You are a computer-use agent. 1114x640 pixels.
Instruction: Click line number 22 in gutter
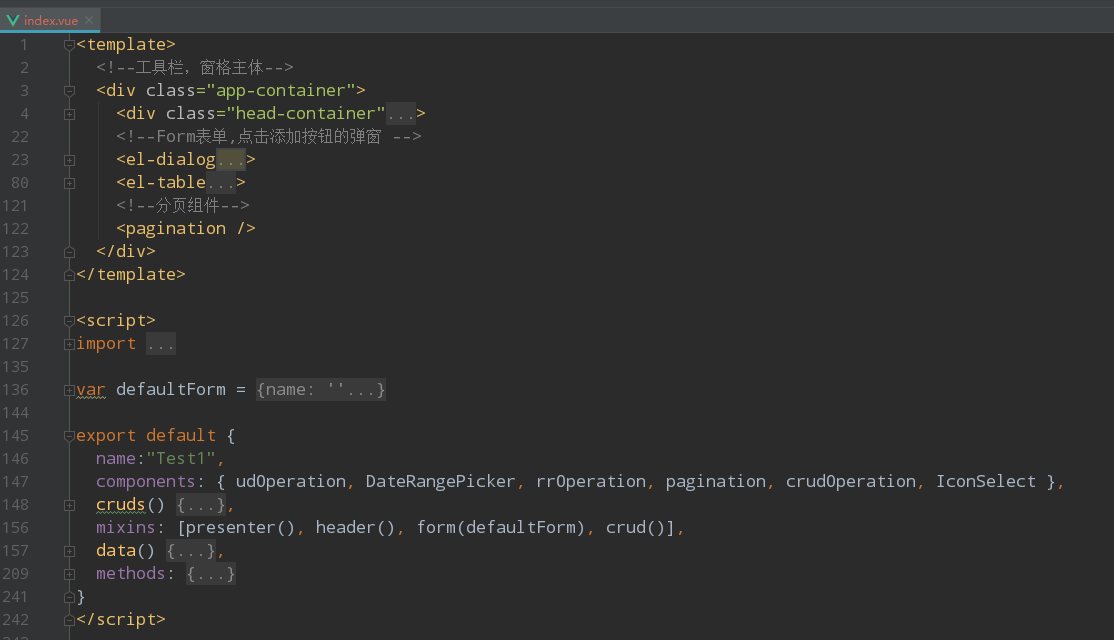click(20, 136)
